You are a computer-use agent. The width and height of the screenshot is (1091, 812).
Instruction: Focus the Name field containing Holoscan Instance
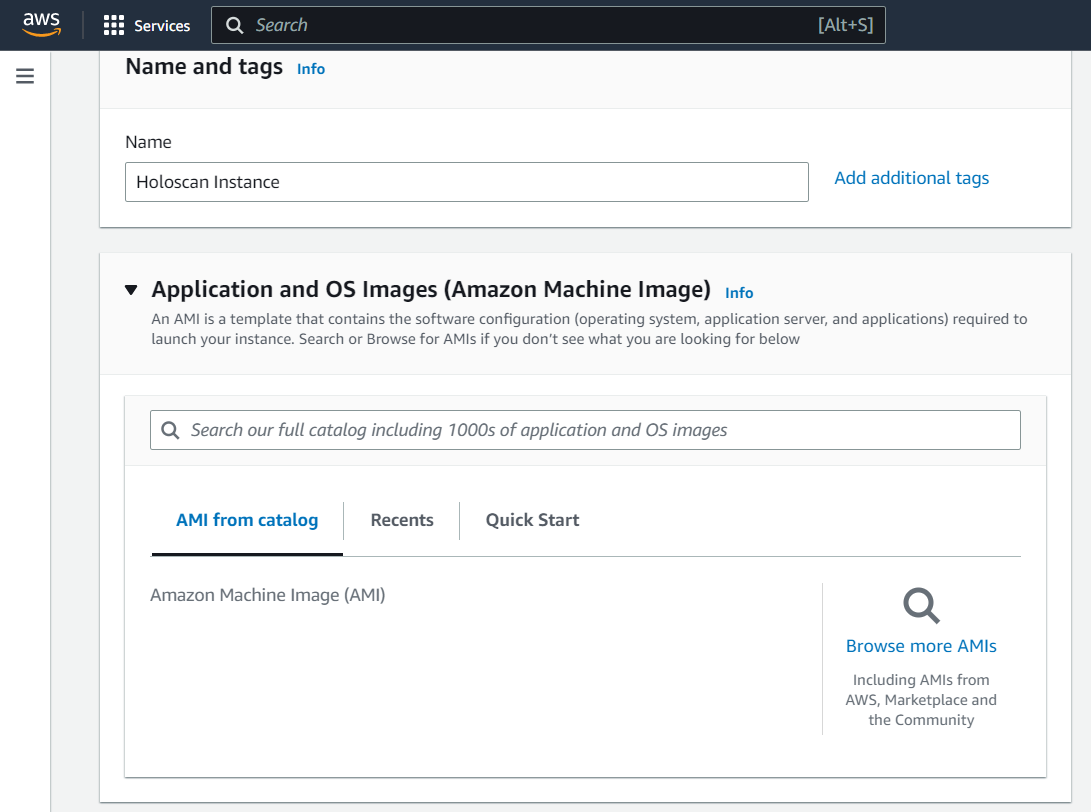point(467,182)
